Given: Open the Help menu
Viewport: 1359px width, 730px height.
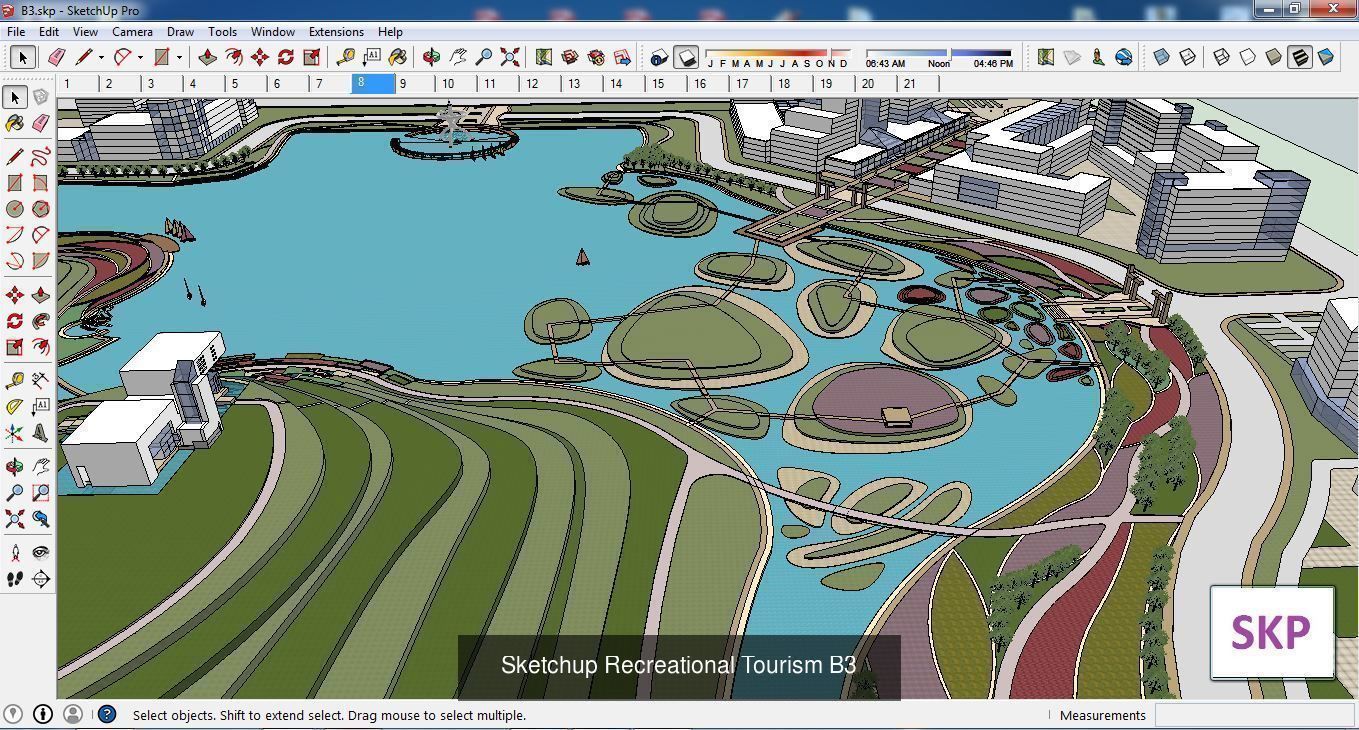Looking at the screenshot, I should coord(390,31).
